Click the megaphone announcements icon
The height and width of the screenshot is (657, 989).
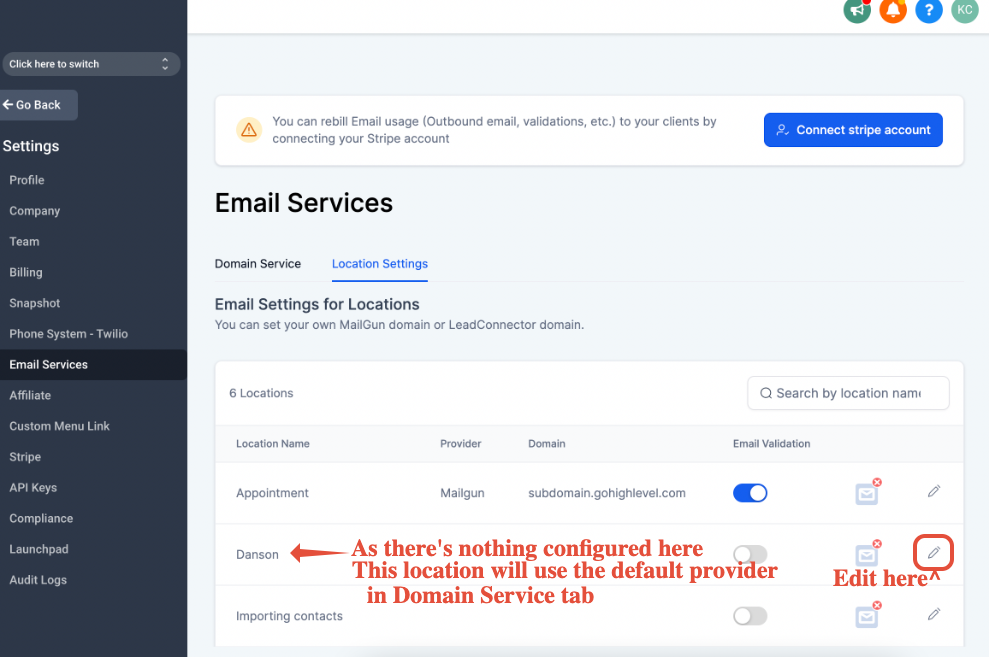tap(856, 10)
